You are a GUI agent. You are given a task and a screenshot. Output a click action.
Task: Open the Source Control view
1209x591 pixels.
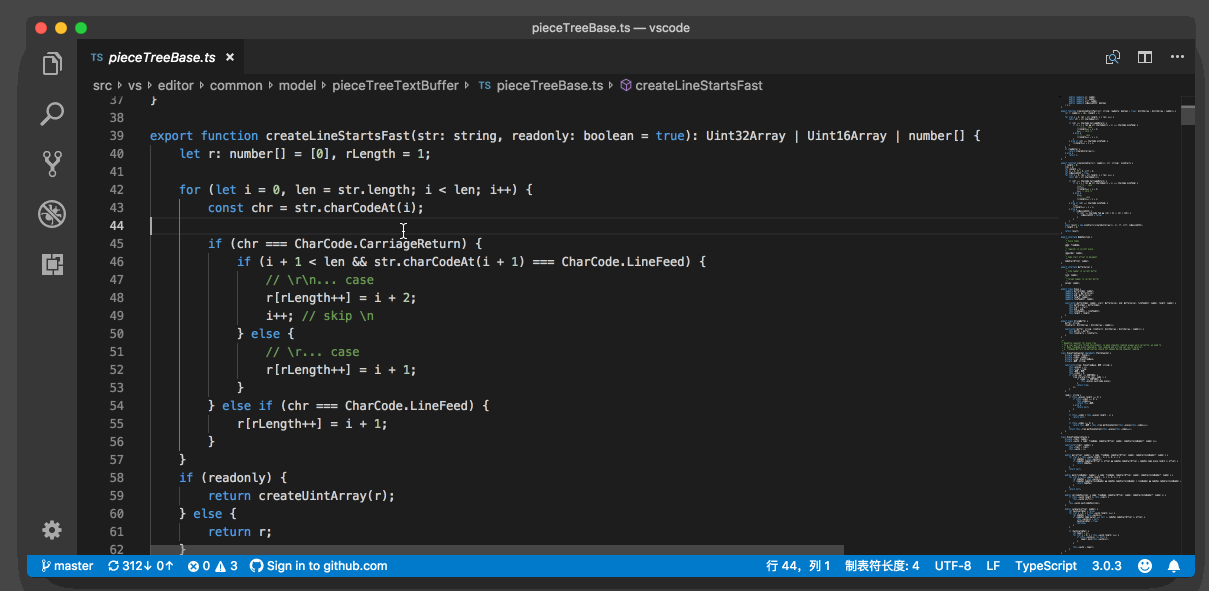click(x=52, y=163)
